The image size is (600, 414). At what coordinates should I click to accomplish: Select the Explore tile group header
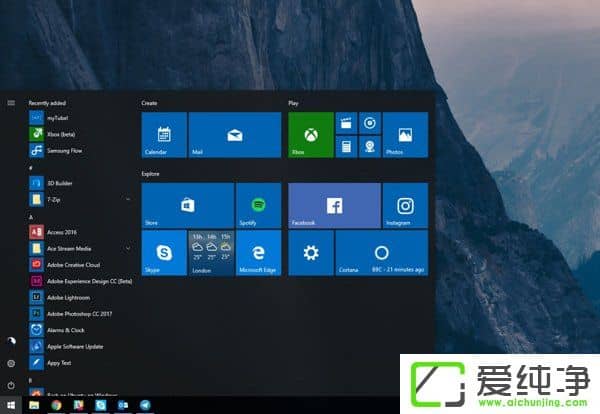(x=150, y=174)
